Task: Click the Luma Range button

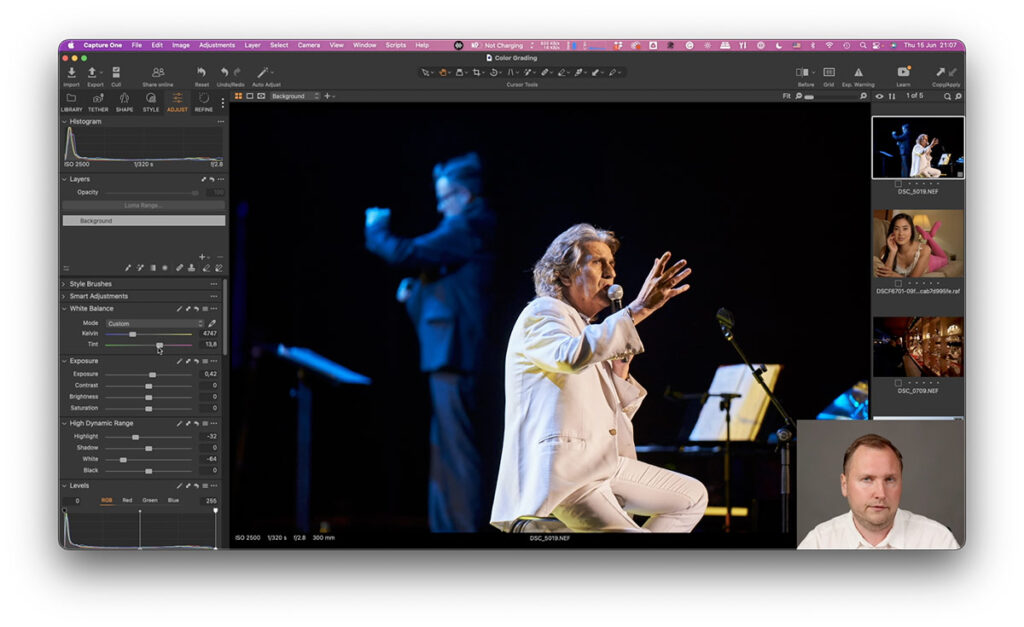Action: point(143,205)
